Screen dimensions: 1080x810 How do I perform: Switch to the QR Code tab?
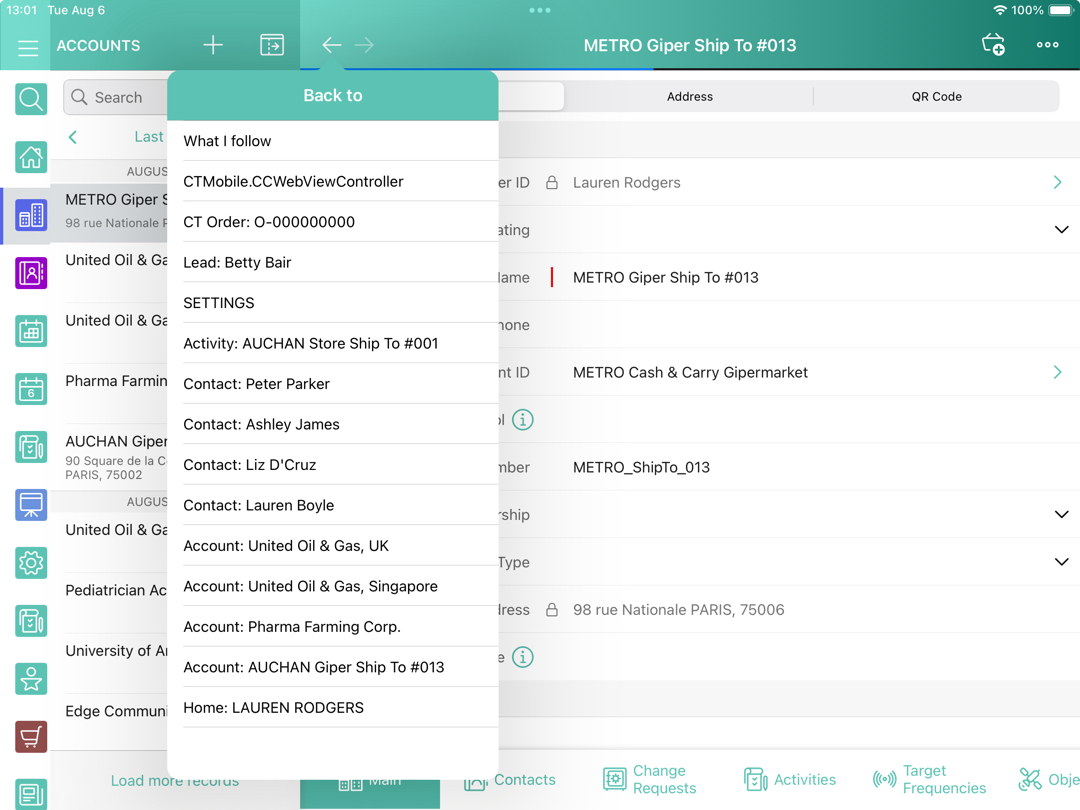coord(936,97)
